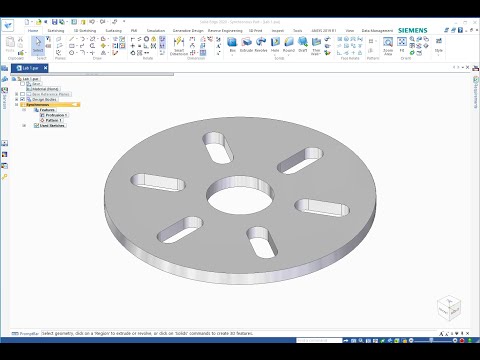Close the Lab 1.par document tab
480x360 pixels.
pos(45,68)
